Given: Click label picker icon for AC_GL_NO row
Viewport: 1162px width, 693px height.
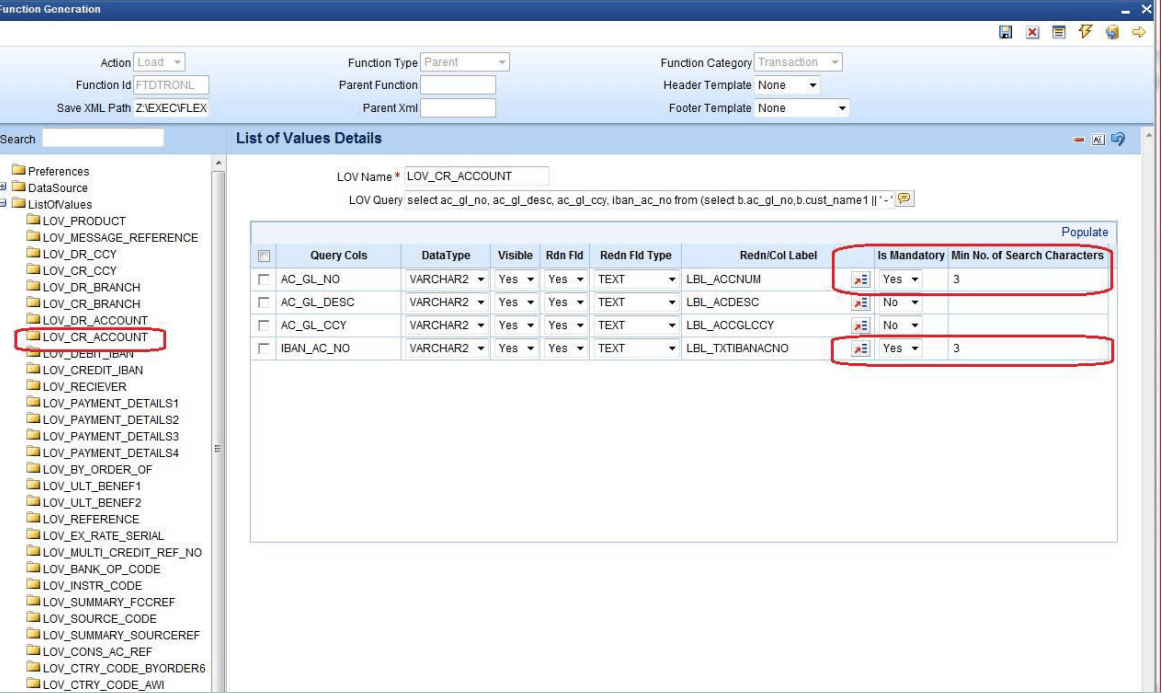Looking at the screenshot, I should pos(860,279).
